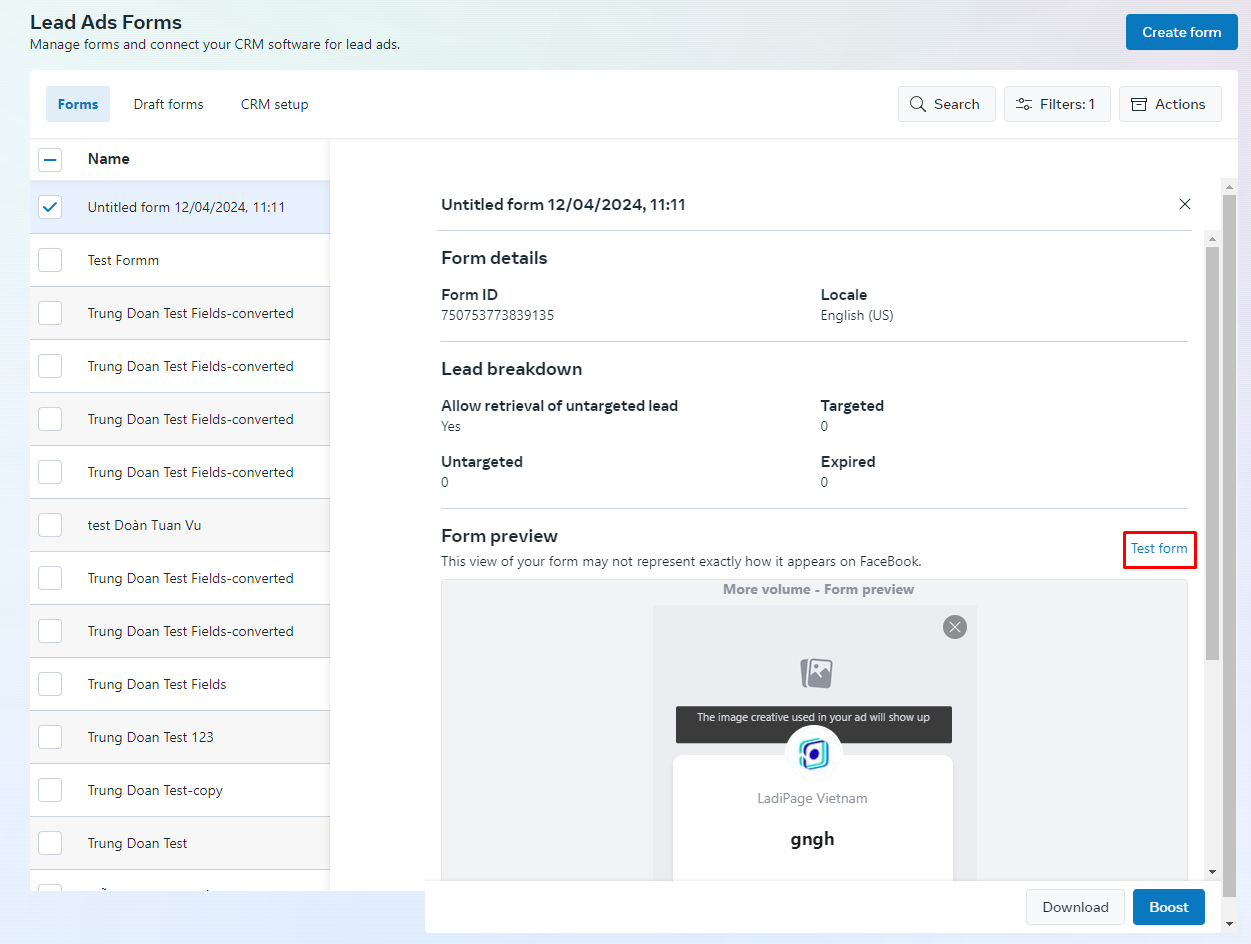The image size is (1251, 944).
Task: Click the image placeholder icon in preview
Action: (816, 673)
